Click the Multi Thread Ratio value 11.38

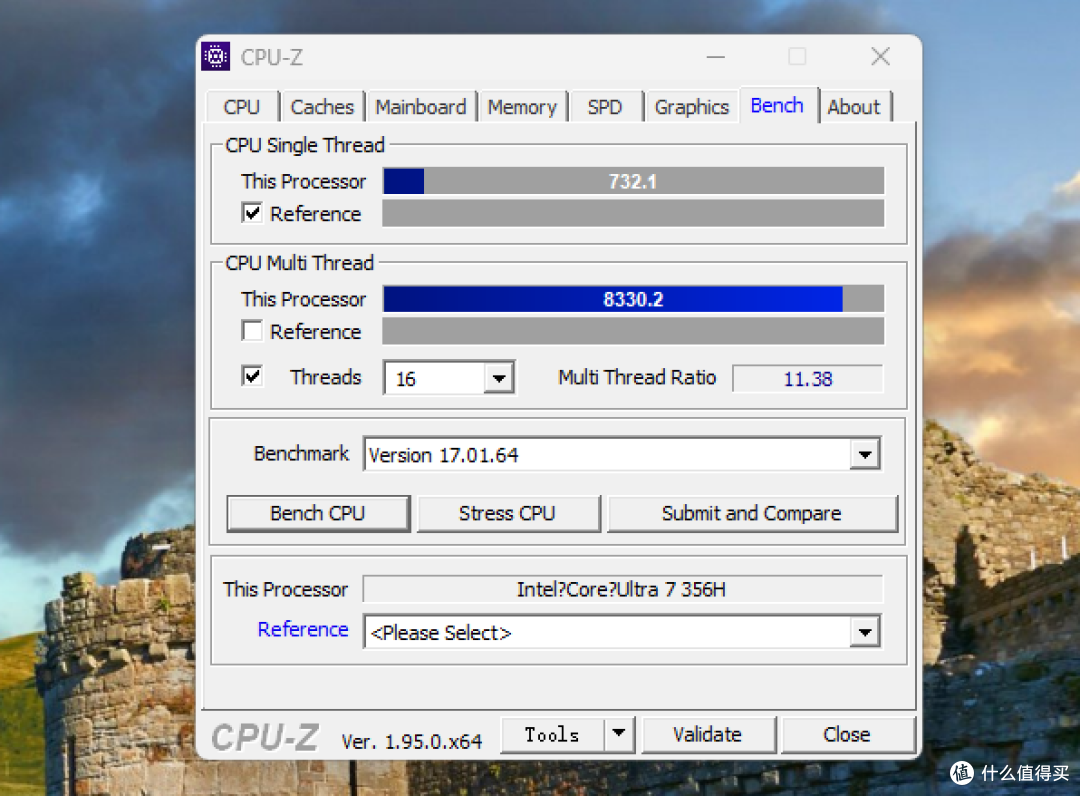point(807,379)
